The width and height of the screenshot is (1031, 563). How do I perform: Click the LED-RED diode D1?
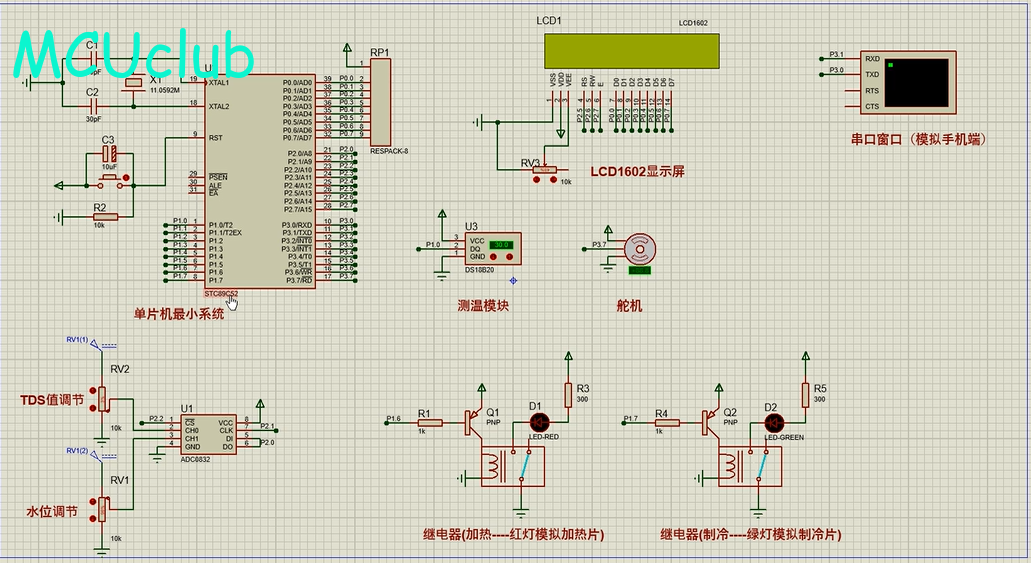pos(536,423)
